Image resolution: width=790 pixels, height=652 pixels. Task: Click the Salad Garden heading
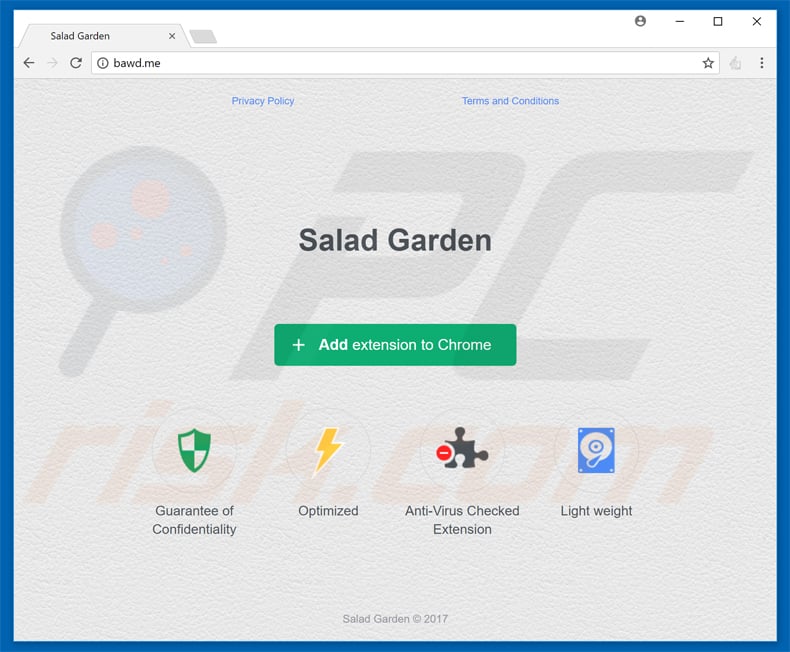(x=395, y=240)
